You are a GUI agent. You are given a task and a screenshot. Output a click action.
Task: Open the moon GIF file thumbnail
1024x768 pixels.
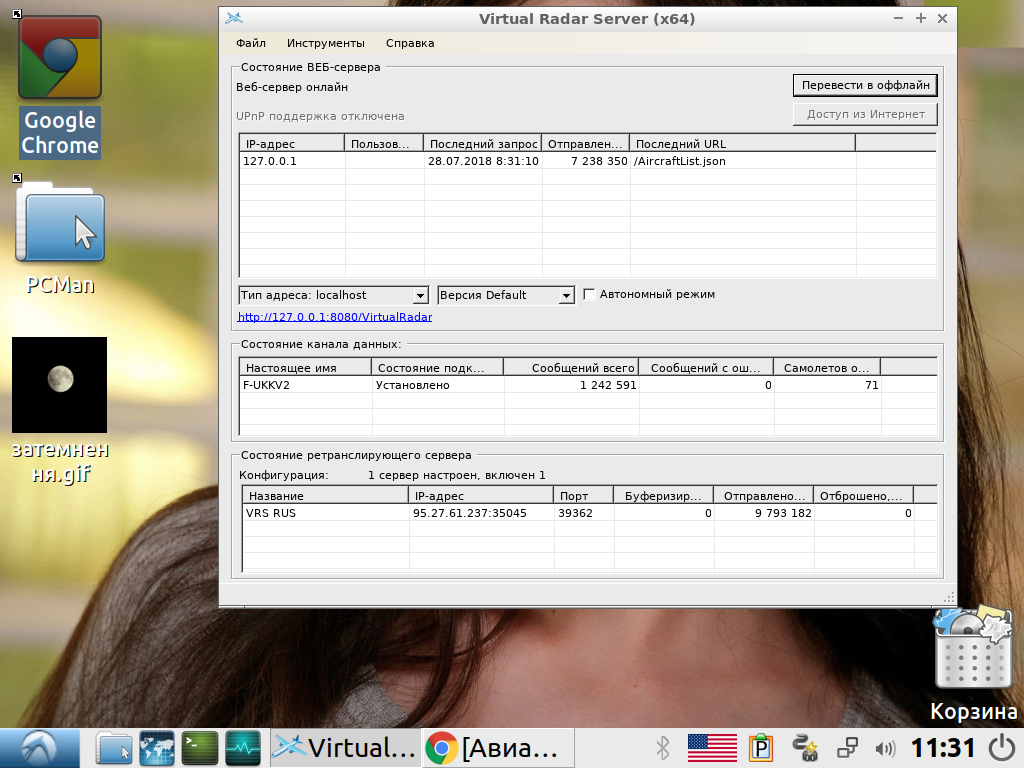click(x=60, y=385)
